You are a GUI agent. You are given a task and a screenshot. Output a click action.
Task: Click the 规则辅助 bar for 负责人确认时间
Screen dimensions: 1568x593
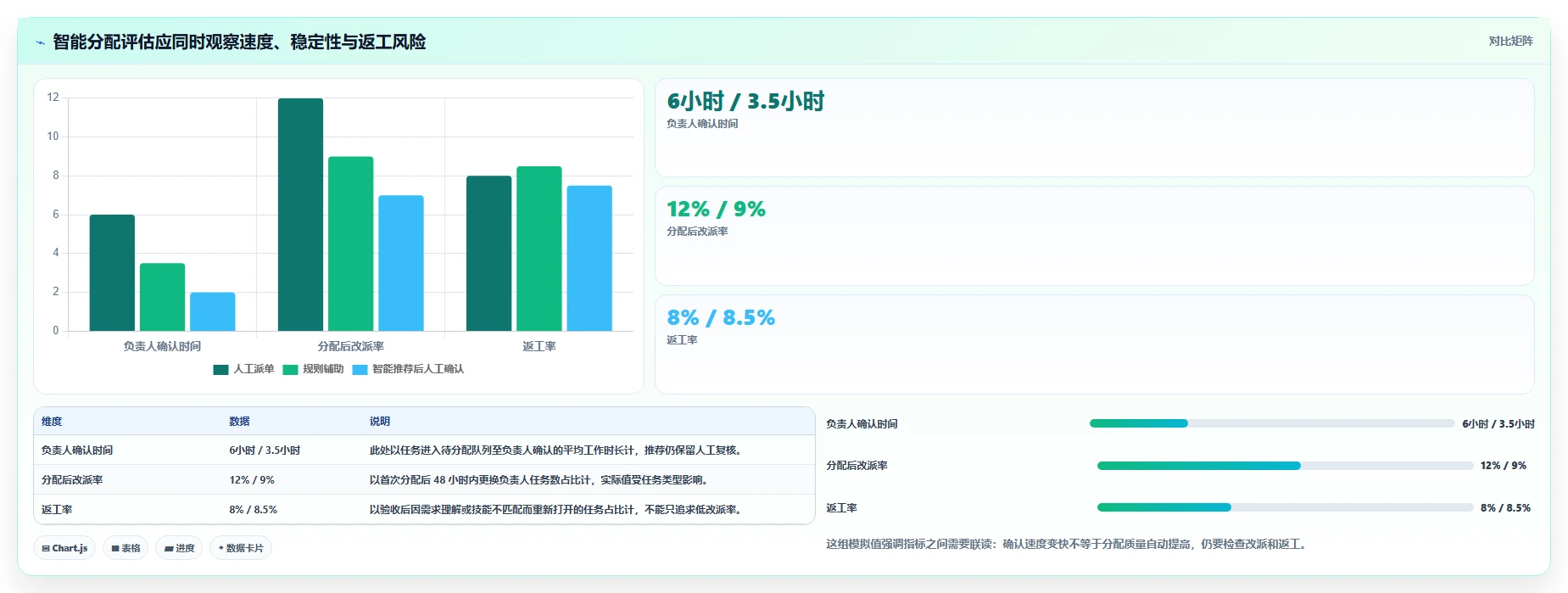coord(162,297)
